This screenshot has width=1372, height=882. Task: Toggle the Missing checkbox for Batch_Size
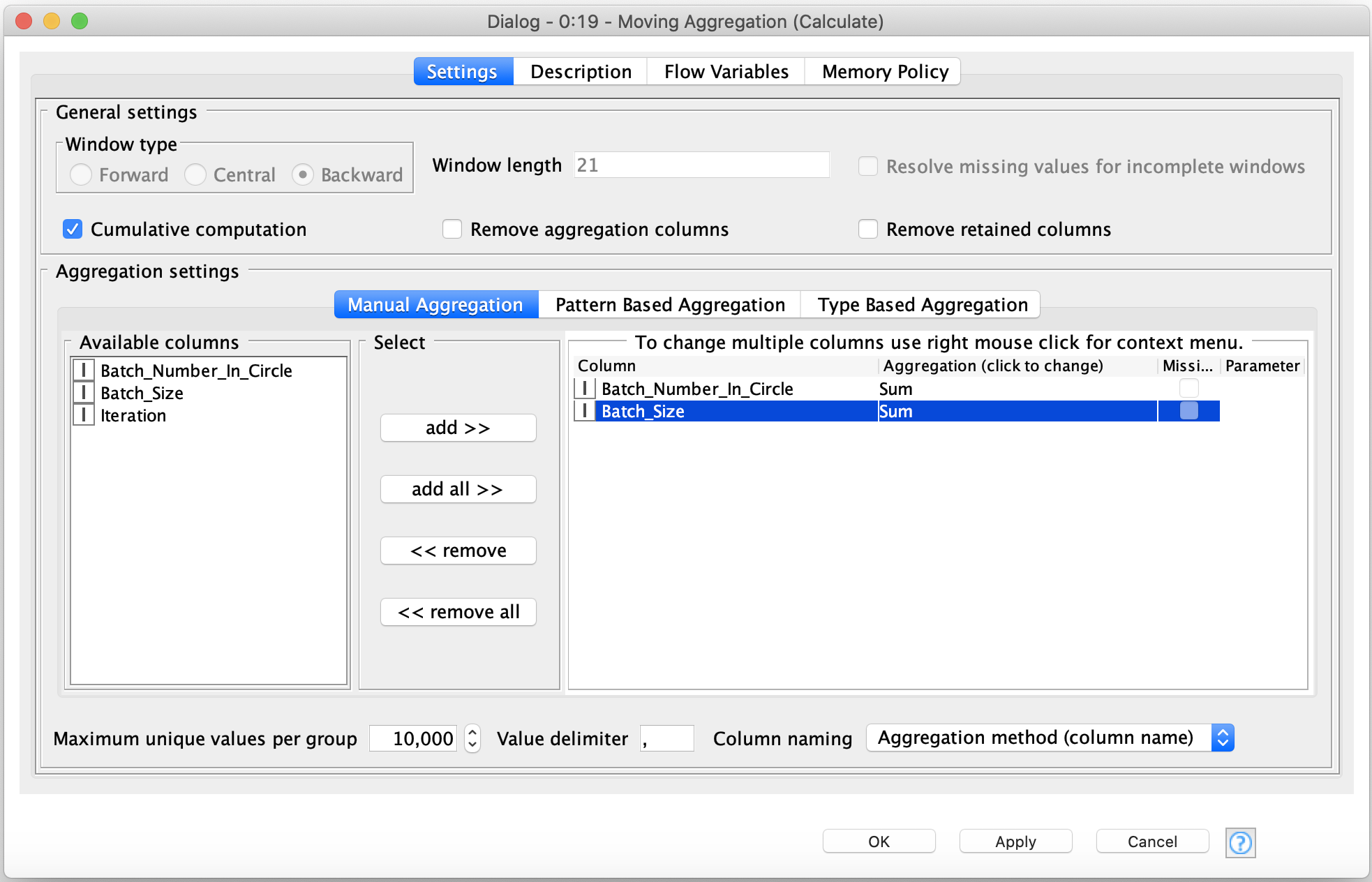click(x=1188, y=412)
